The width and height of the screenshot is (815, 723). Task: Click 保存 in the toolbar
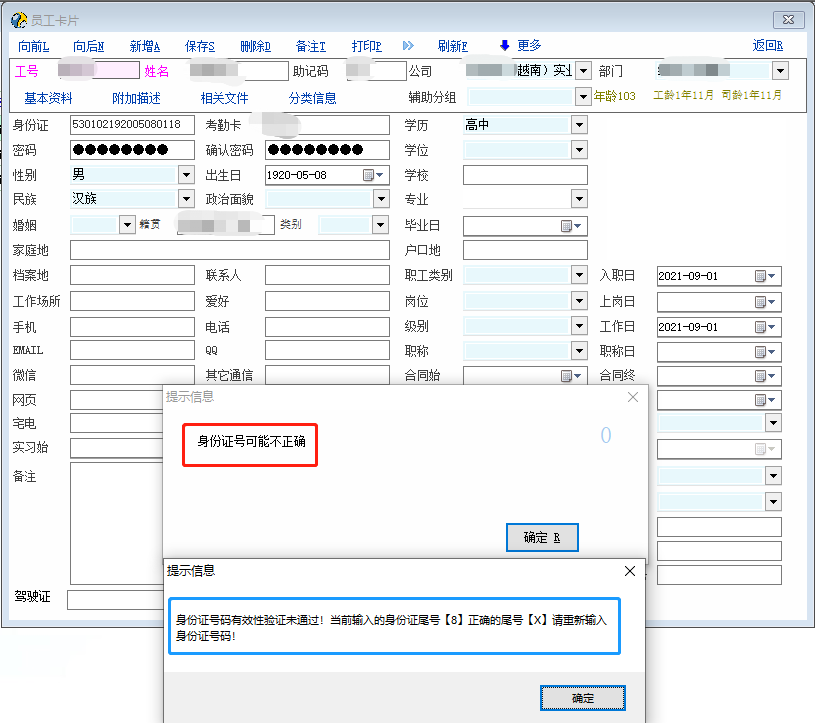coord(199,46)
